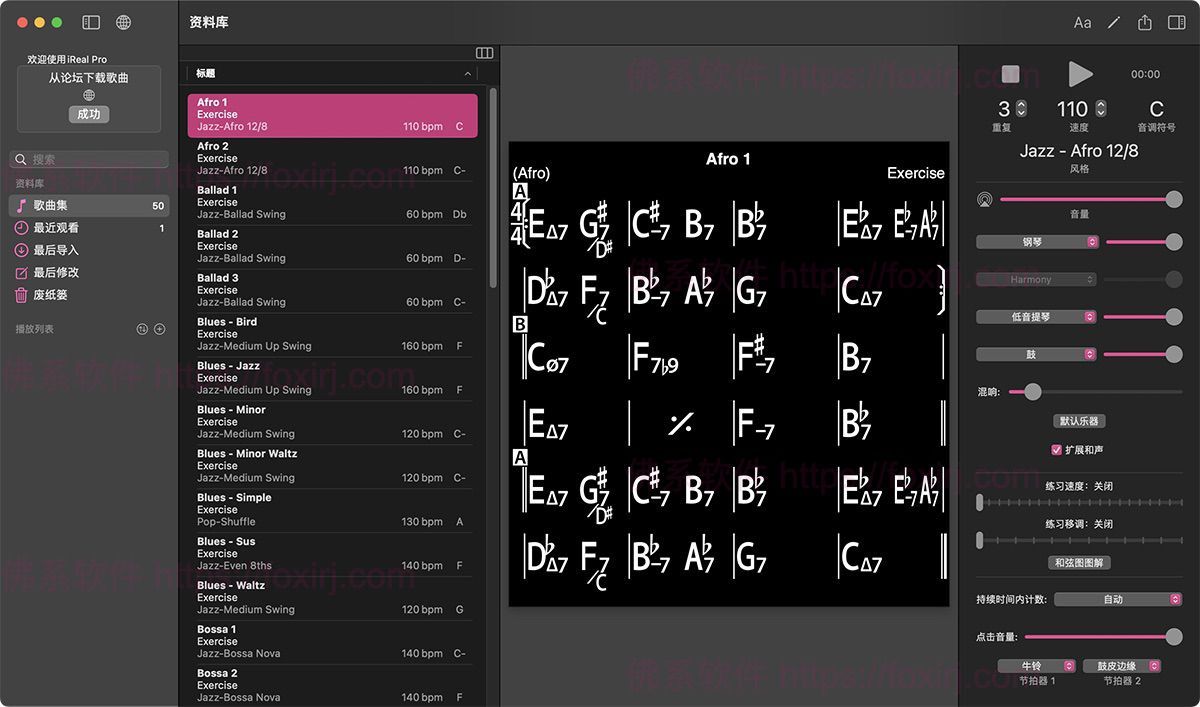
Task: Add a new playlist with the plus icon
Action: pos(160,329)
